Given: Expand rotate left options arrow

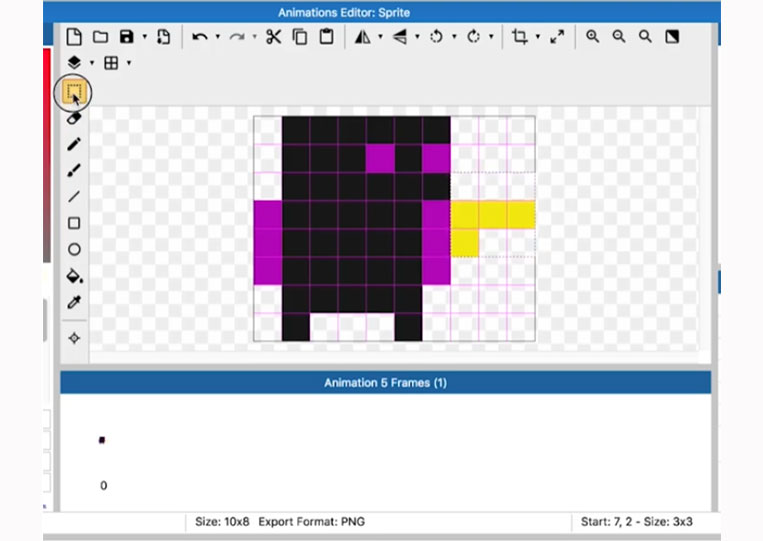Looking at the screenshot, I should pyautogui.click(x=454, y=36).
